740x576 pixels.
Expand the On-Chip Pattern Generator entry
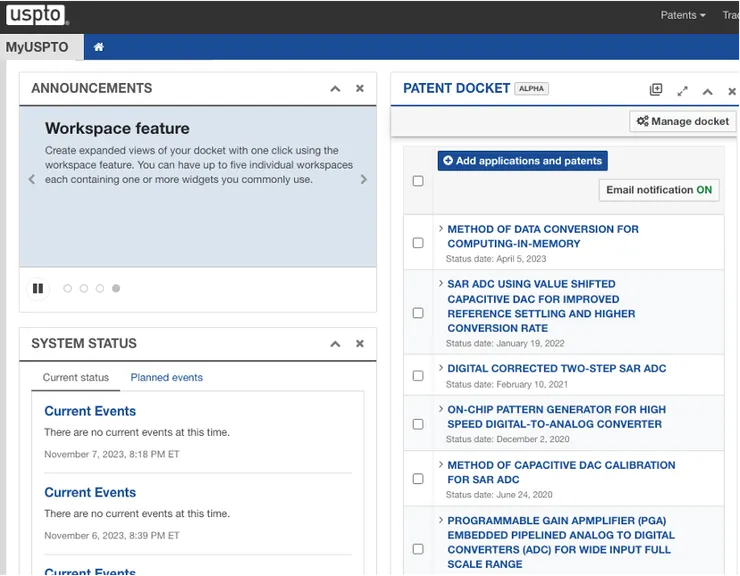pyautogui.click(x=441, y=409)
